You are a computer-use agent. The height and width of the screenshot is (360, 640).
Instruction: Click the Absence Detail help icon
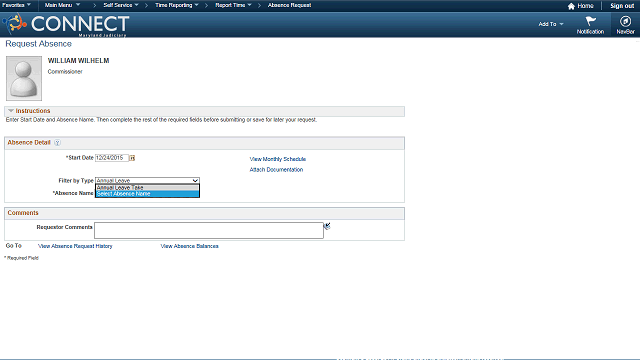pos(58,142)
